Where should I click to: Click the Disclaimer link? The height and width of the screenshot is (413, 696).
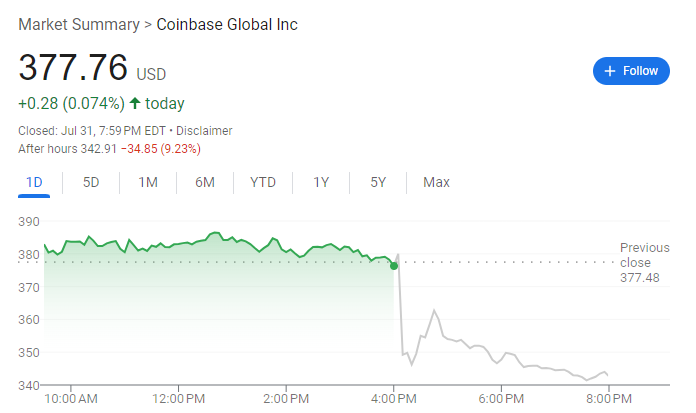tap(204, 131)
